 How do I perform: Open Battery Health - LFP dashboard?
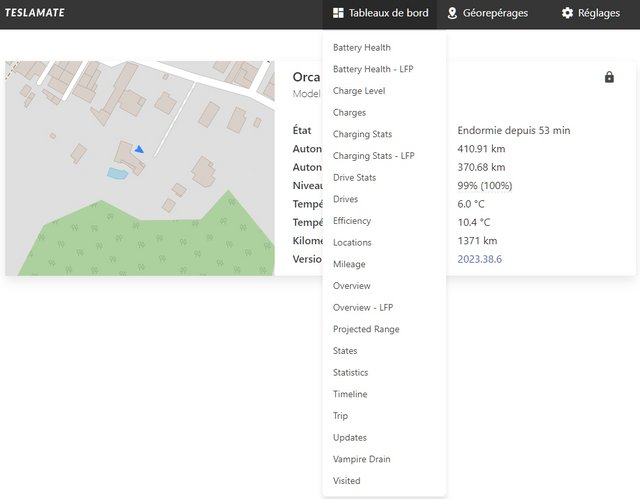coord(373,69)
